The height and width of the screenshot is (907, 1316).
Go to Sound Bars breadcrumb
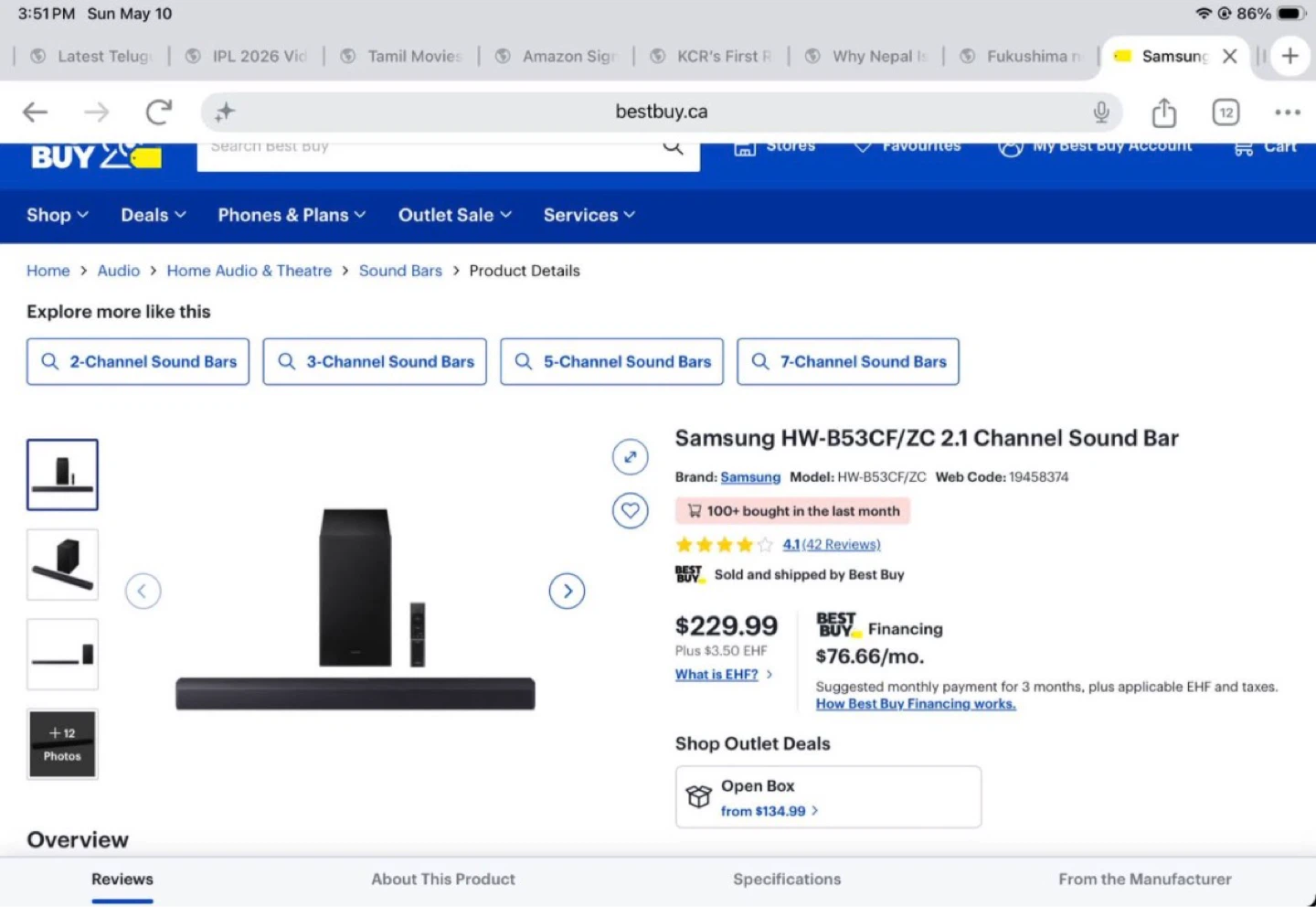400,271
